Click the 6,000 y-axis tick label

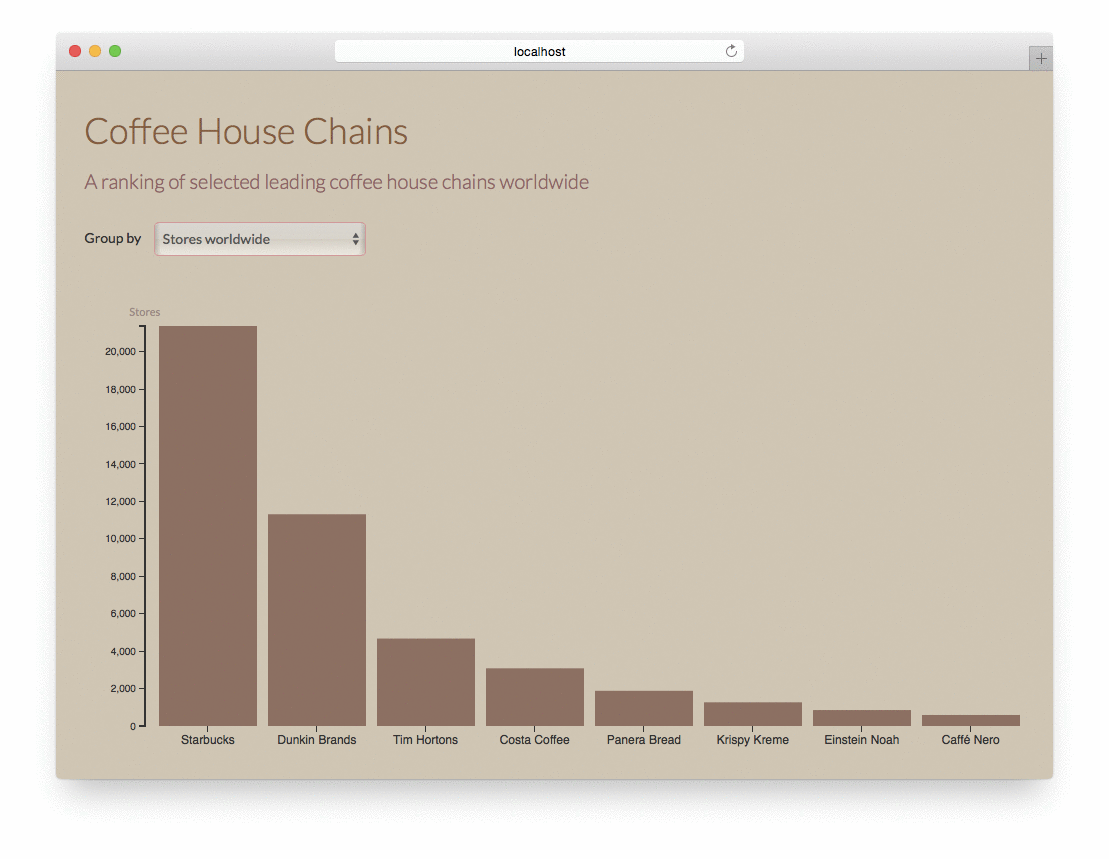coord(123,614)
